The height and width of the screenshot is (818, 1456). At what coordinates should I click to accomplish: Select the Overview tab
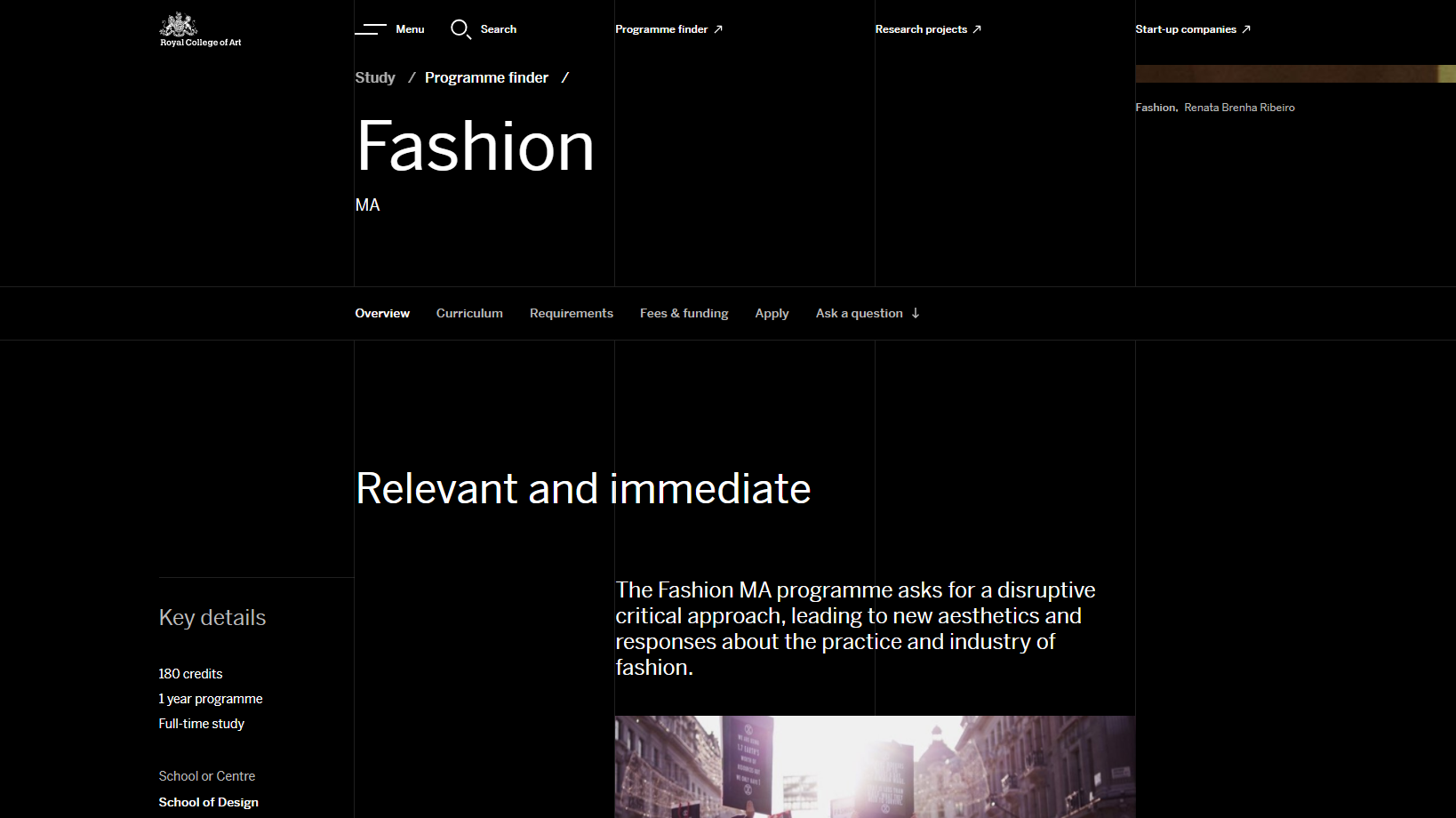tap(382, 313)
